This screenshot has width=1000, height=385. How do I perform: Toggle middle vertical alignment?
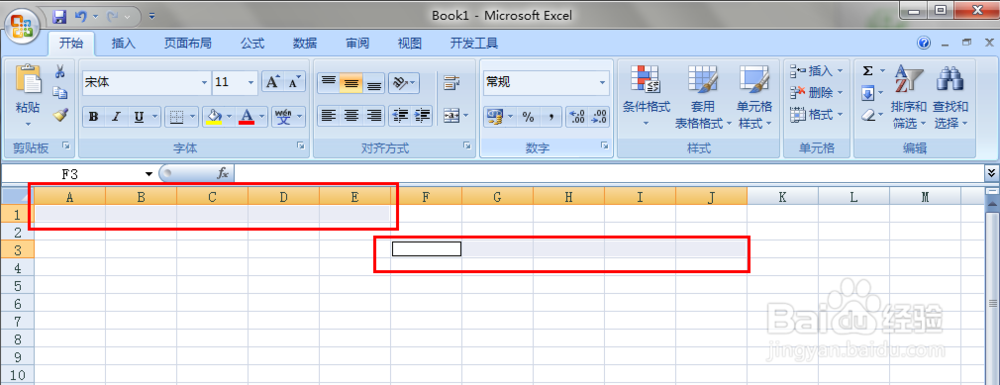[x=351, y=82]
